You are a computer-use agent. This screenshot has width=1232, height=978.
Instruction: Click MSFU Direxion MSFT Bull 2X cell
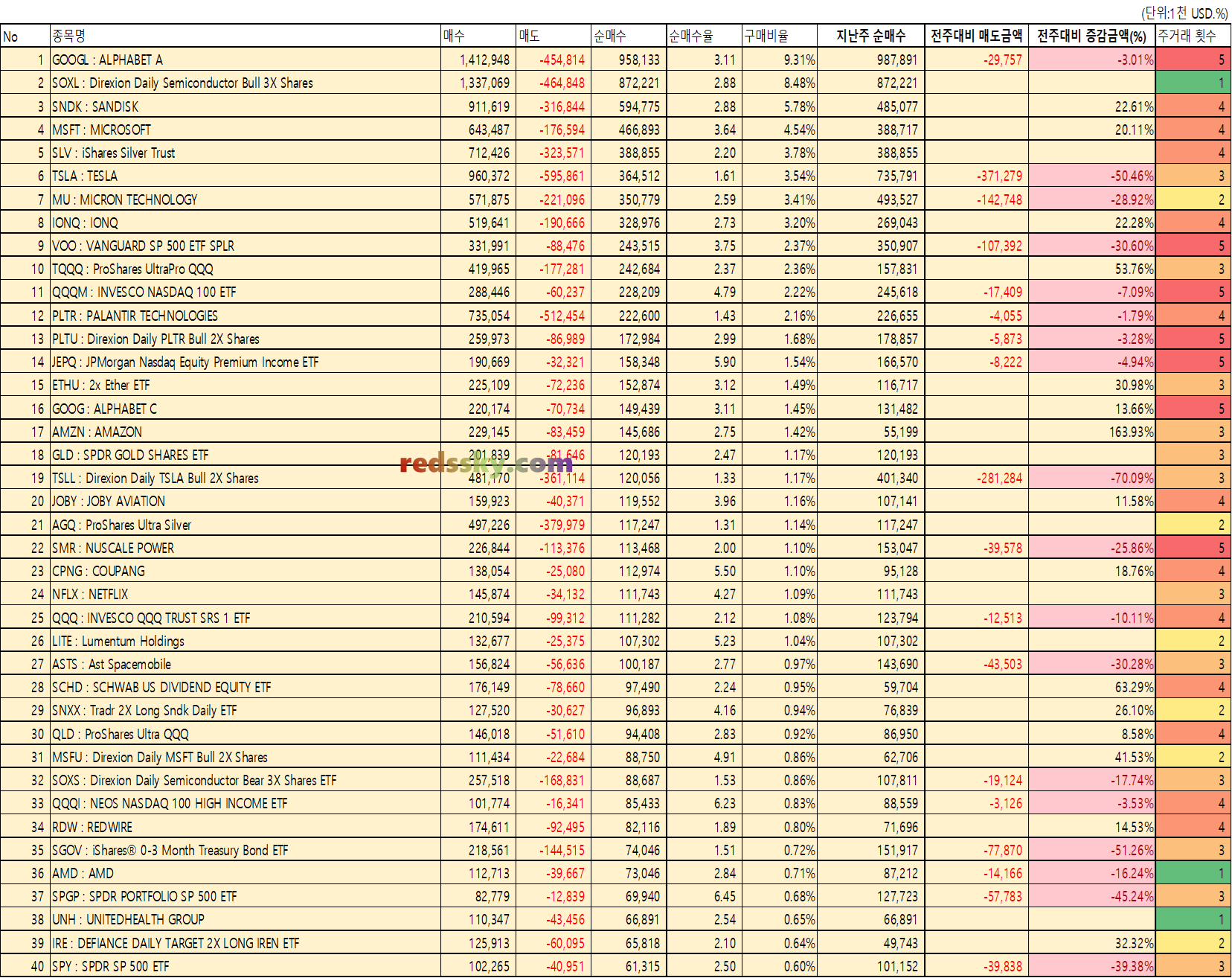[246, 757]
